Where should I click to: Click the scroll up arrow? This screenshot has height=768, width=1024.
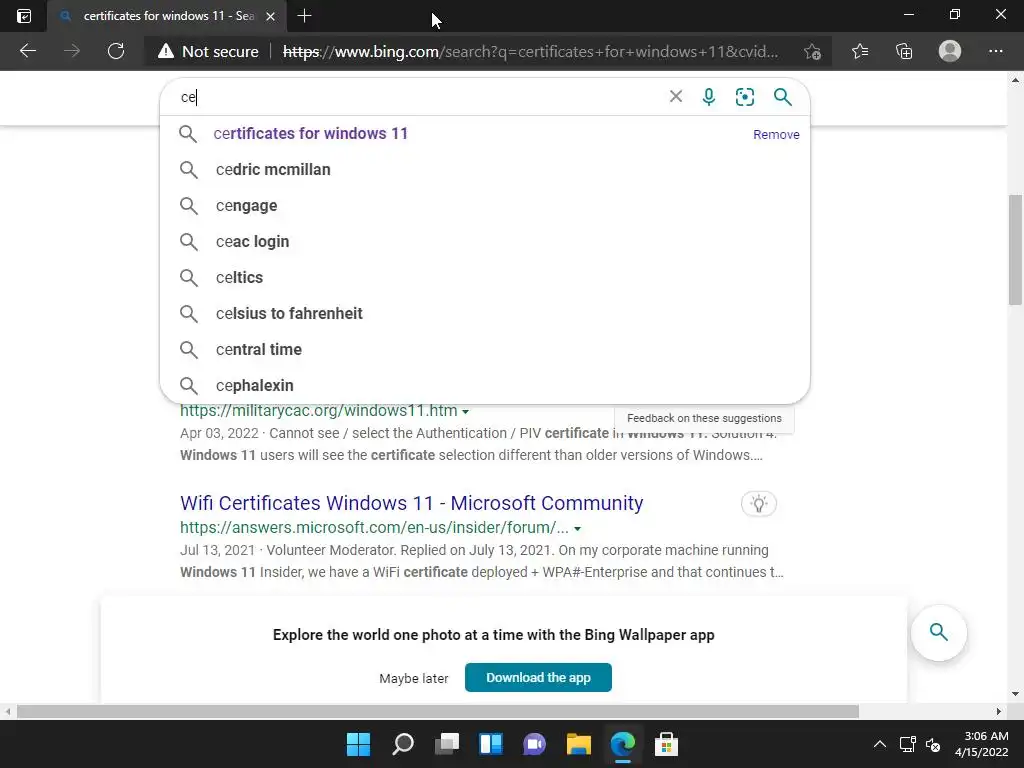(1015, 81)
